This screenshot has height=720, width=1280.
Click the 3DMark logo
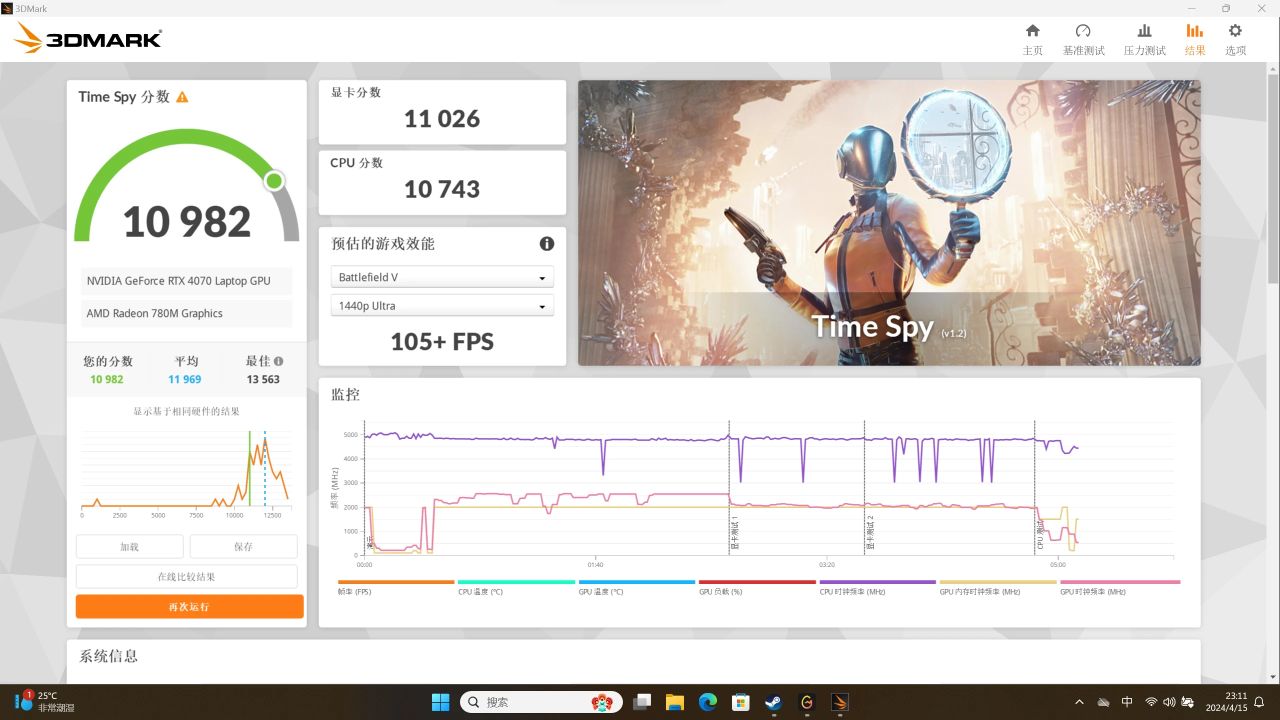pyautogui.click(x=88, y=39)
